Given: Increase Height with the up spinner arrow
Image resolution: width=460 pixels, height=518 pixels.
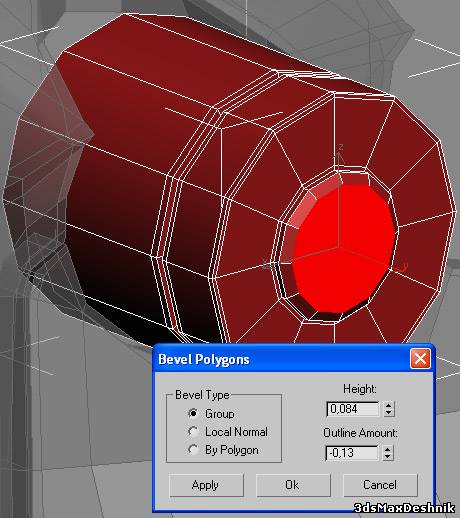Looking at the screenshot, I should (x=388, y=405).
